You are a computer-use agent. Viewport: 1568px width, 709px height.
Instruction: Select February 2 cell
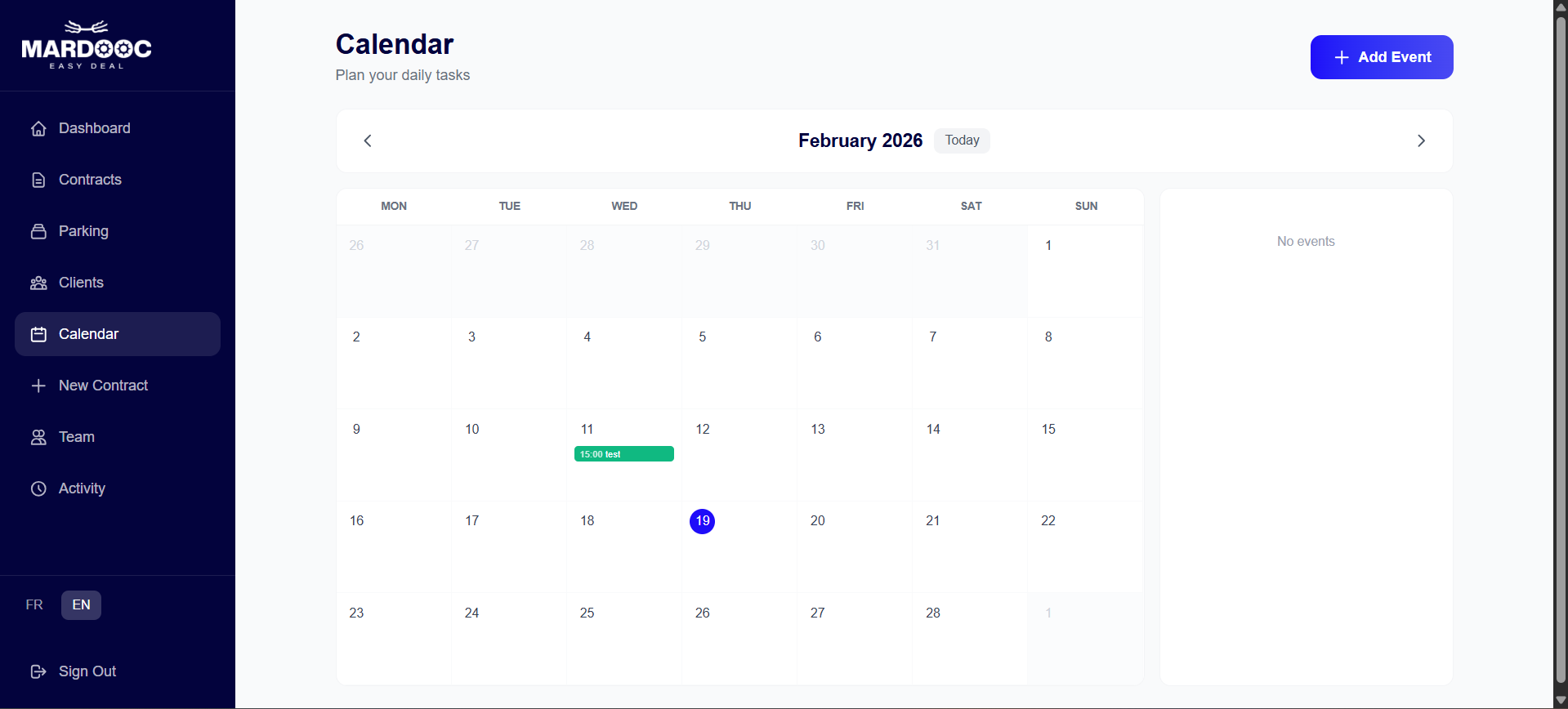point(394,363)
